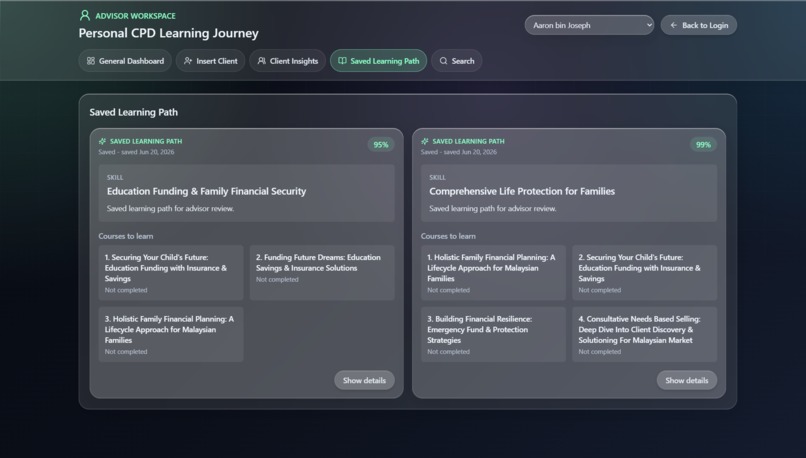This screenshot has height=458, width=806.
Task: Open Funding Future Dreams course card
Action: 322,272
